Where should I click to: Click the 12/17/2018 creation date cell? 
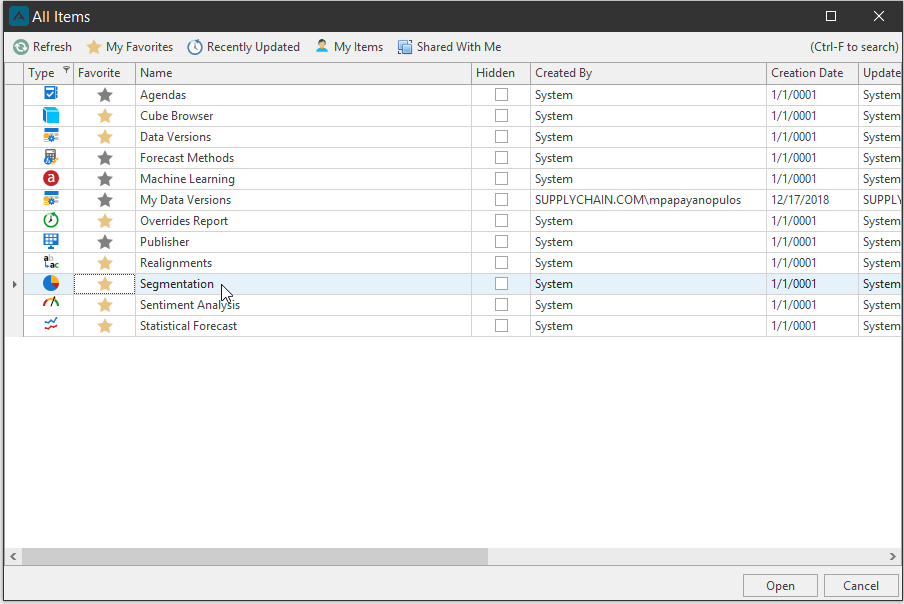coord(812,200)
